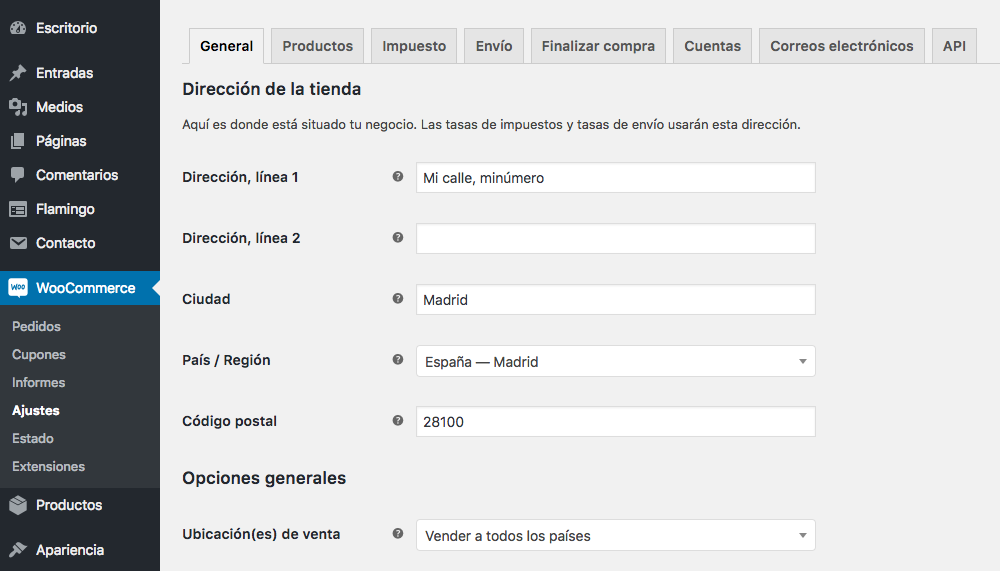Click the Entradas pin icon
Screen dimensions: 1000x571
[18, 73]
